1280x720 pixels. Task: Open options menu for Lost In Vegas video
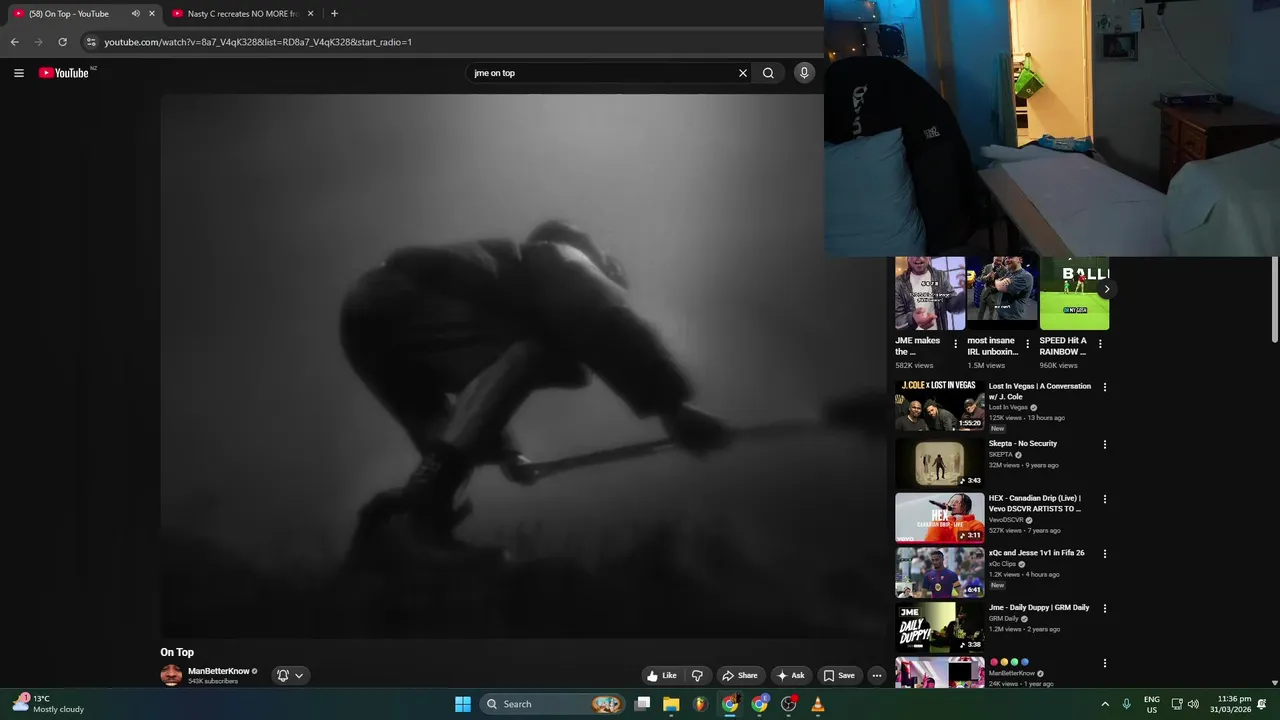click(1105, 387)
